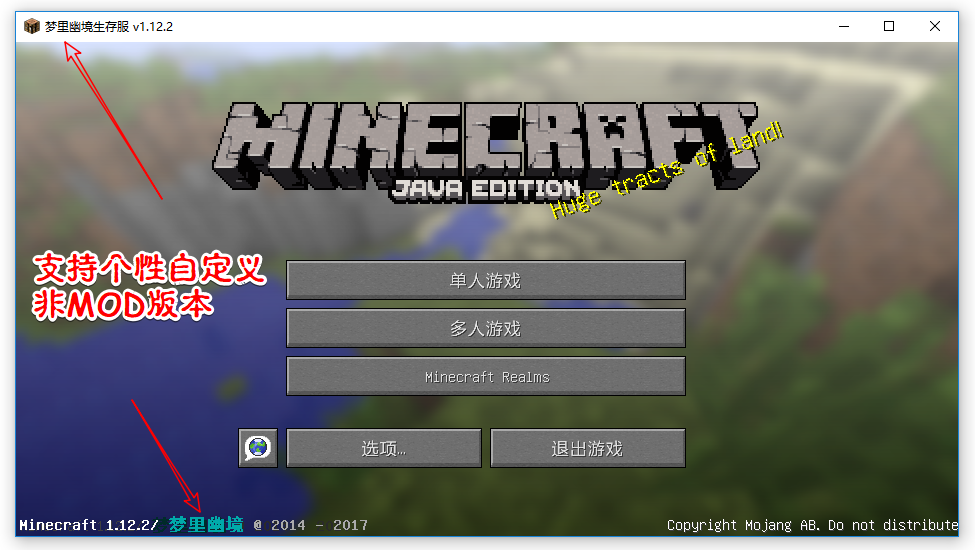Viewport: 975px width, 550px height.
Task: Click the 梦里幽境生存服 v1.12.2 window title
Action: point(109,27)
